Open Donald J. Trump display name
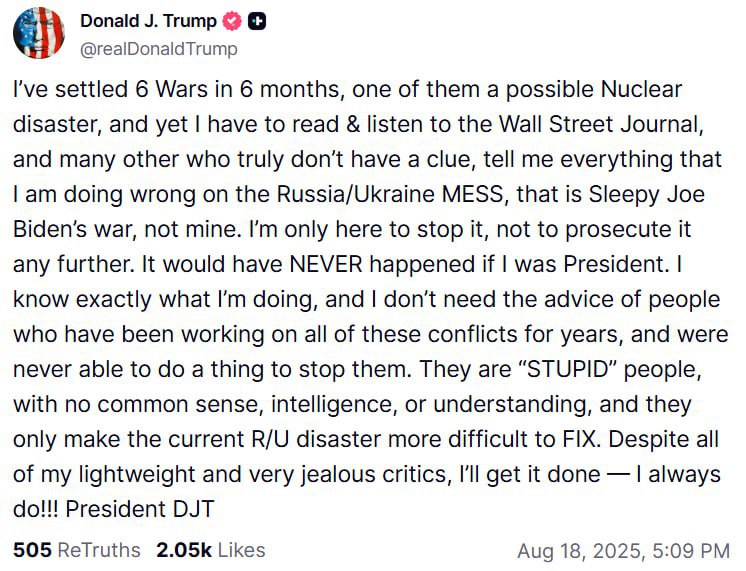Screen dimensions: 746x571 (x=148, y=21)
